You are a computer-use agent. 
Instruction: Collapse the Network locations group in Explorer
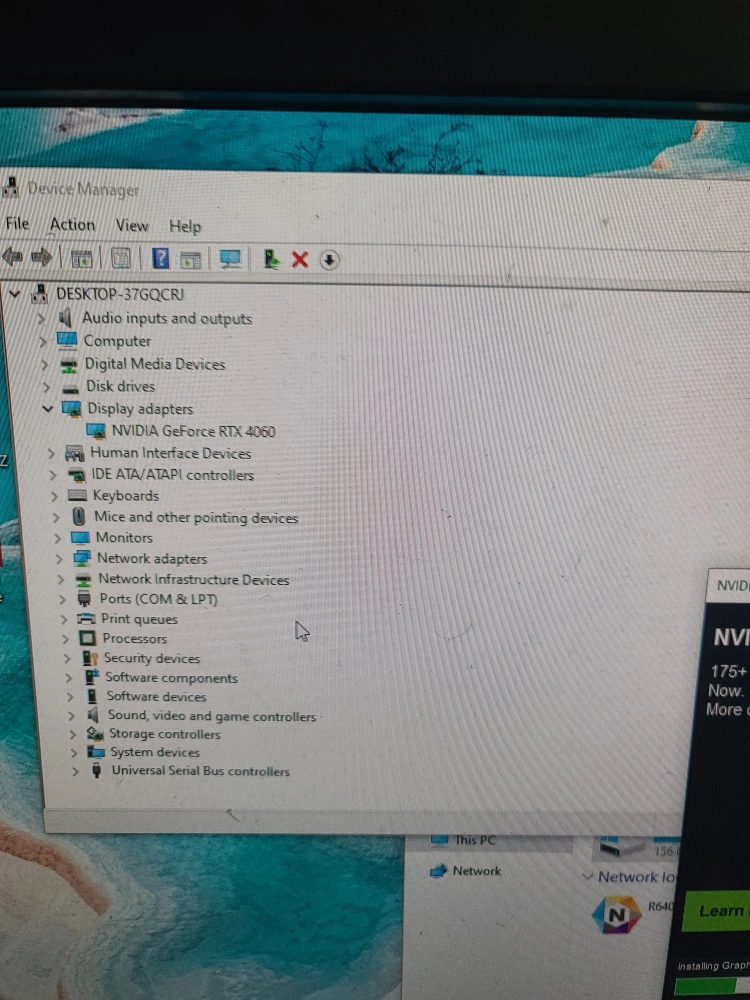point(588,876)
